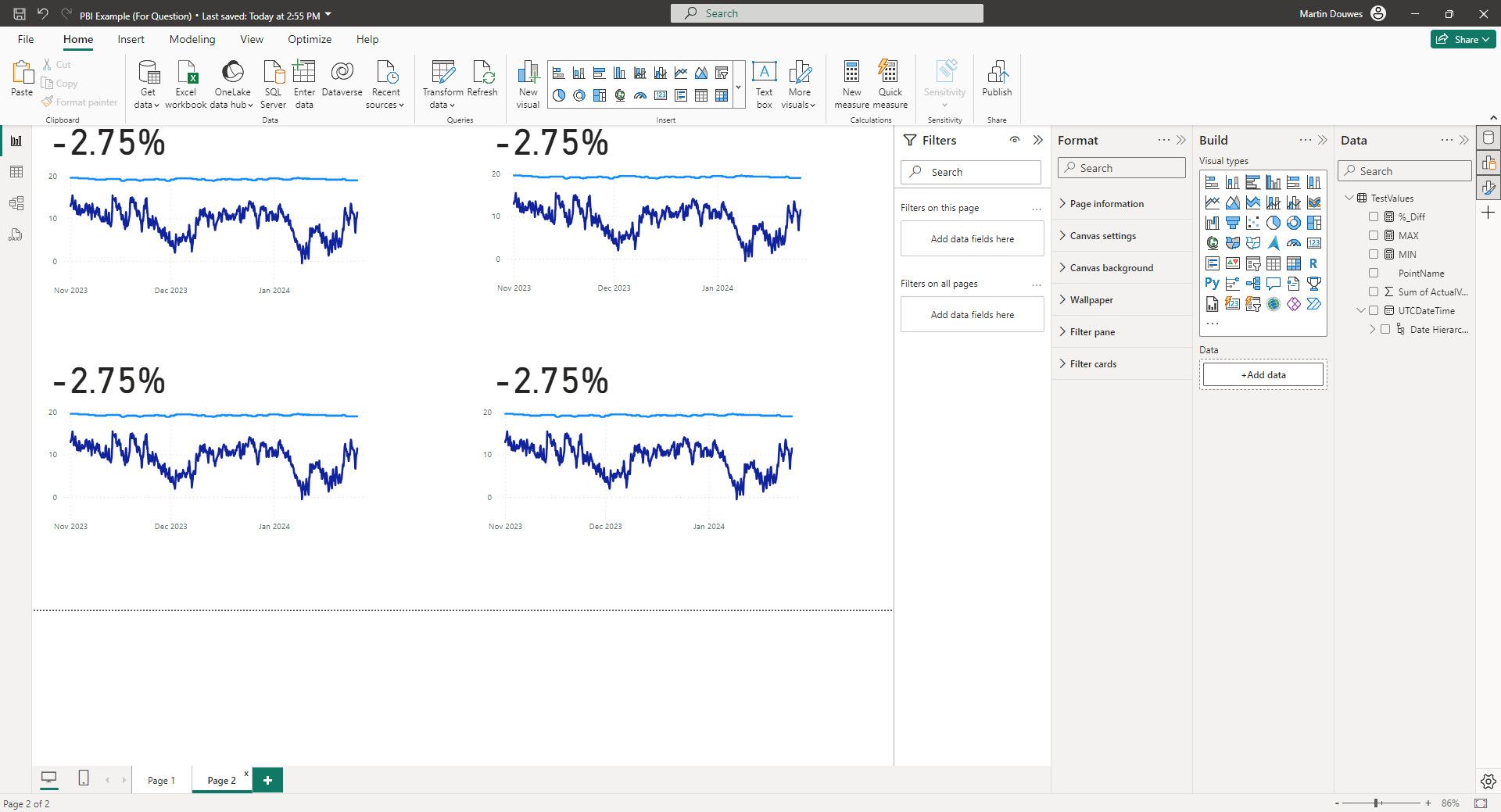Open the Modeling ribbon tab
The image size is (1501, 812).
(192, 39)
